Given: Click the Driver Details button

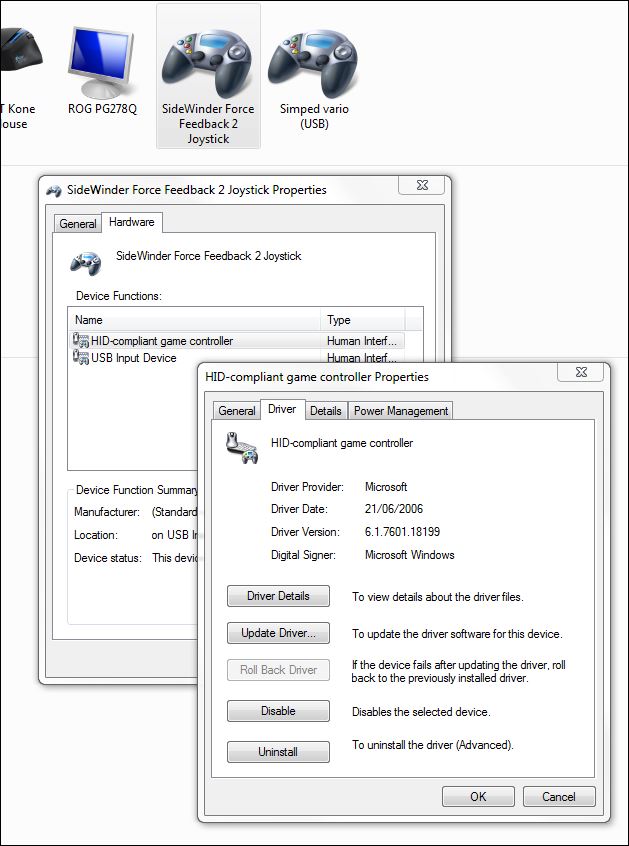Looking at the screenshot, I should [x=278, y=596].
